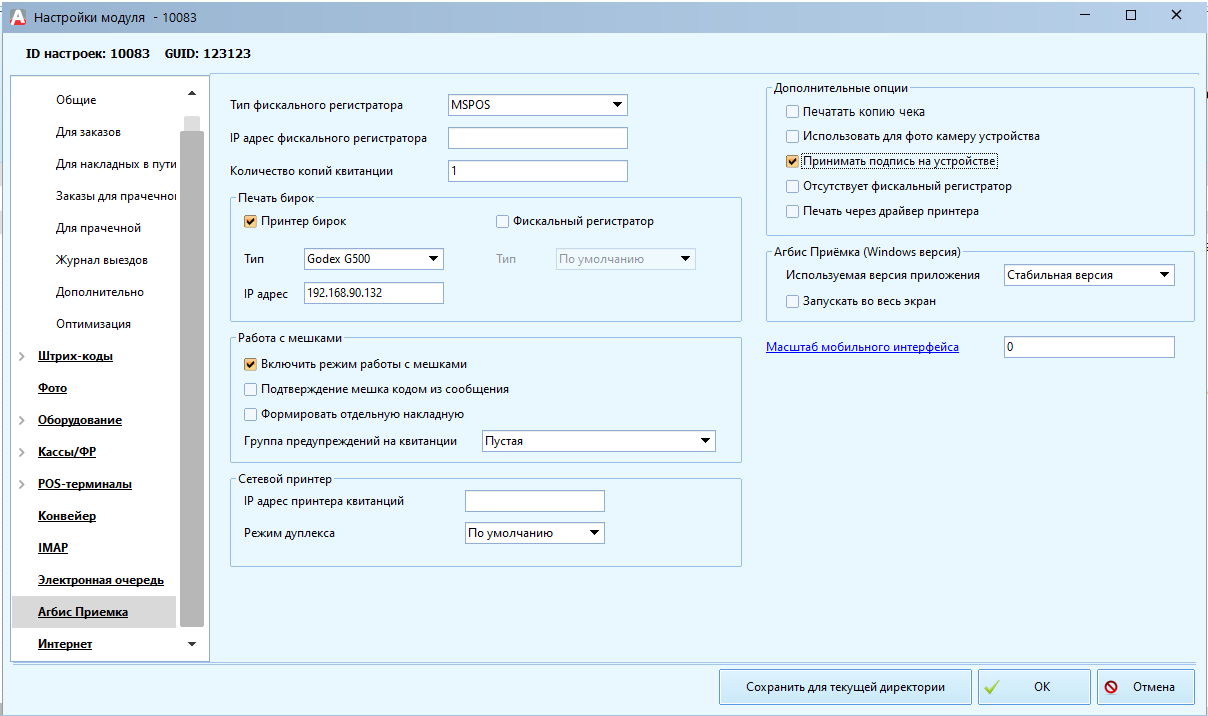
Task: Click the Количество копий квитанции field
Action: pyautogui.click(x=537, y=171)
